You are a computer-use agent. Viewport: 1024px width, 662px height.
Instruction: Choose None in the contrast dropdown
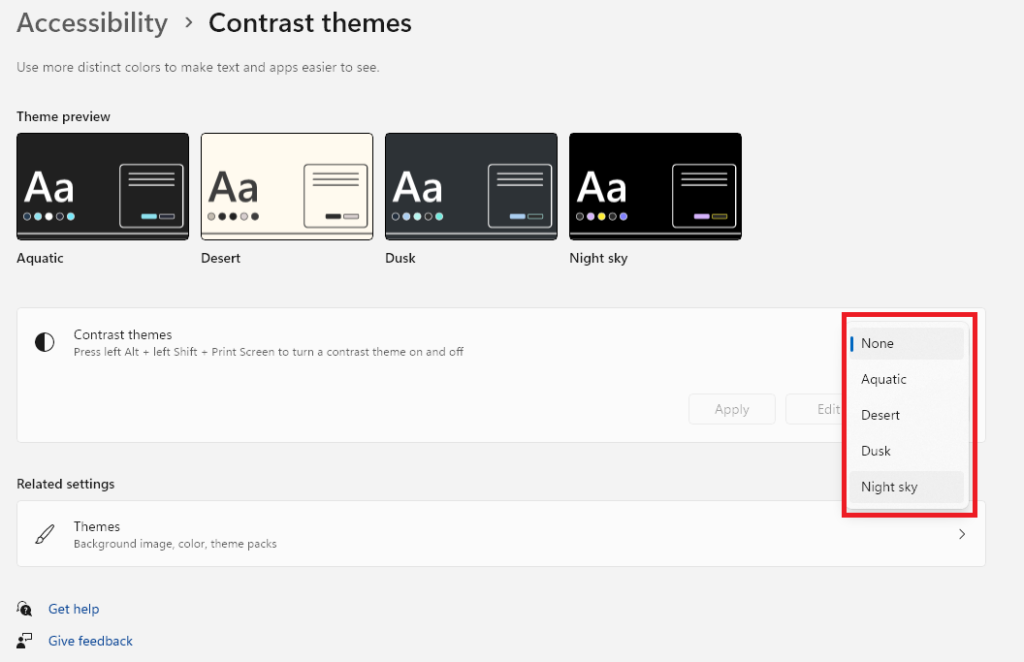906,343
